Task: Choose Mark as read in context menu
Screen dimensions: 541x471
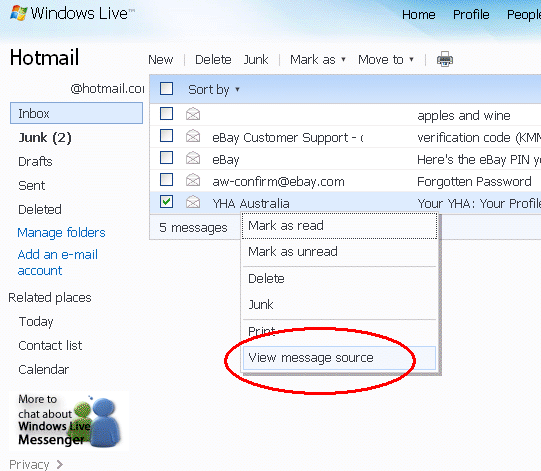Action: click(x=339, y=226)
